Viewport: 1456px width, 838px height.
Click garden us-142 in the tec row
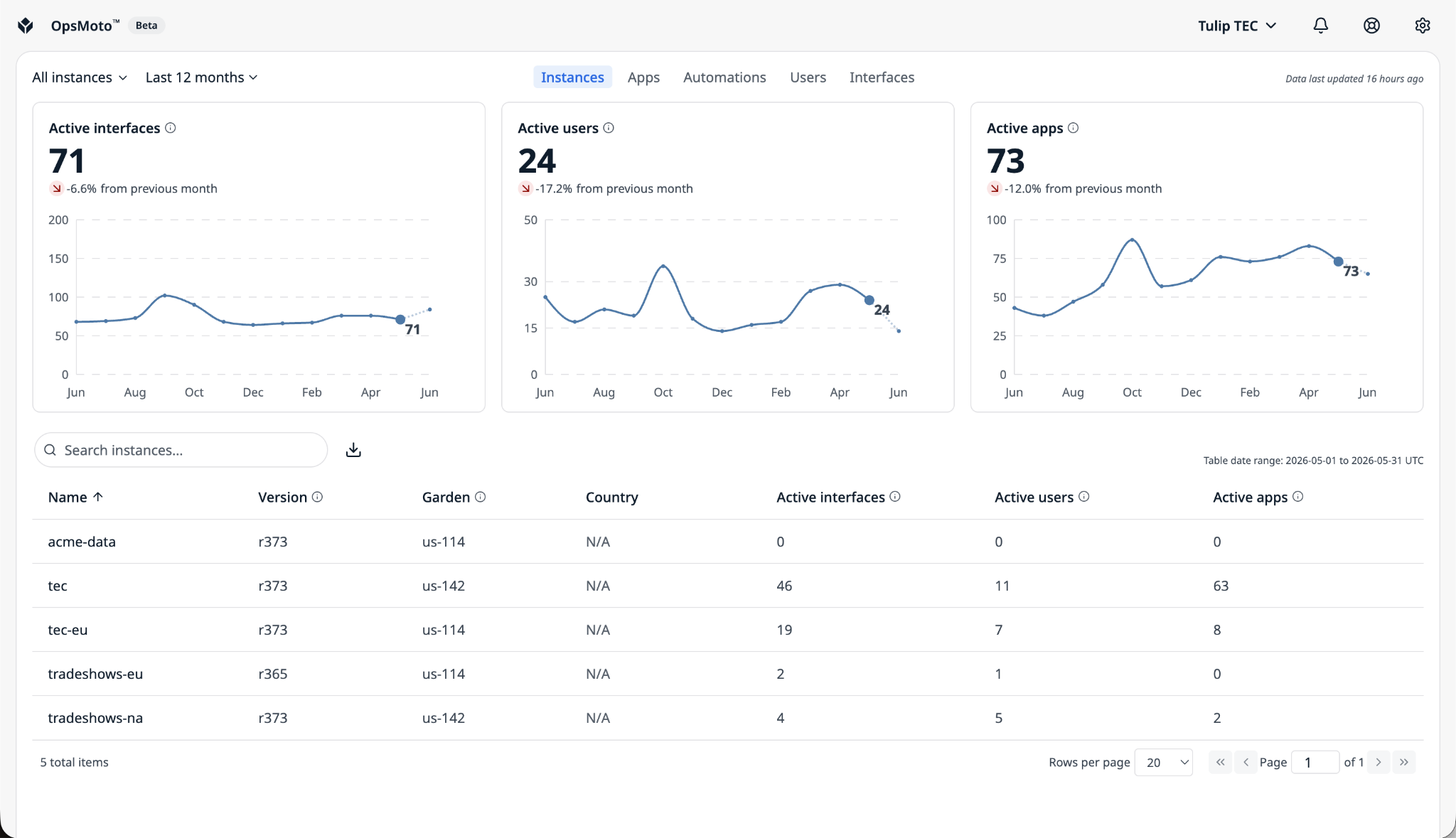444,586
